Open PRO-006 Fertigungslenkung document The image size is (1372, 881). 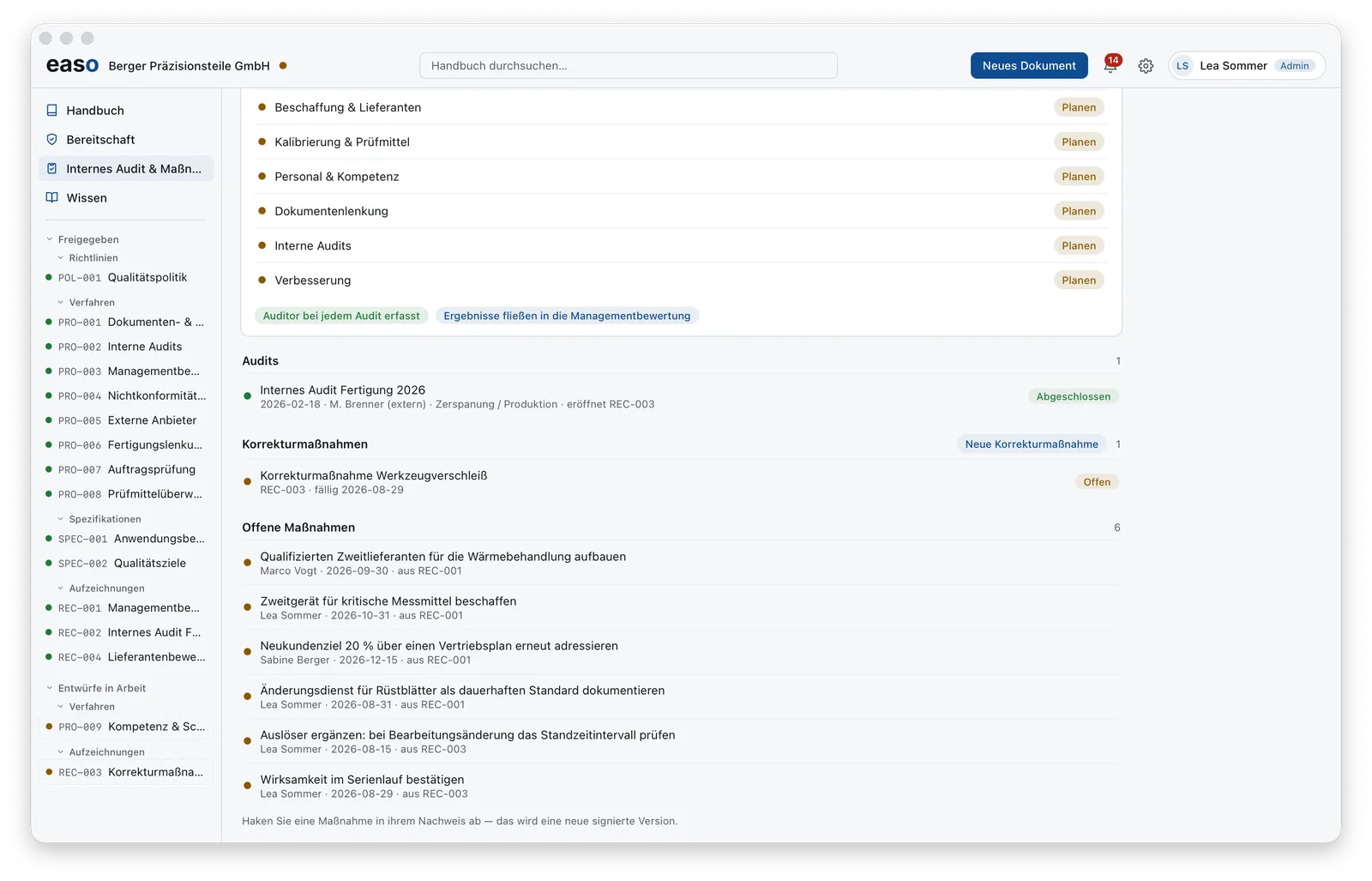pos(126,445)
